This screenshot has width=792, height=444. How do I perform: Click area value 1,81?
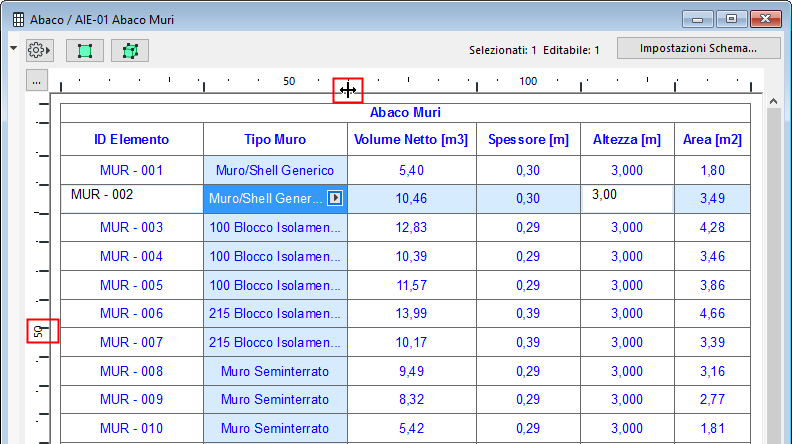point(713,428)
